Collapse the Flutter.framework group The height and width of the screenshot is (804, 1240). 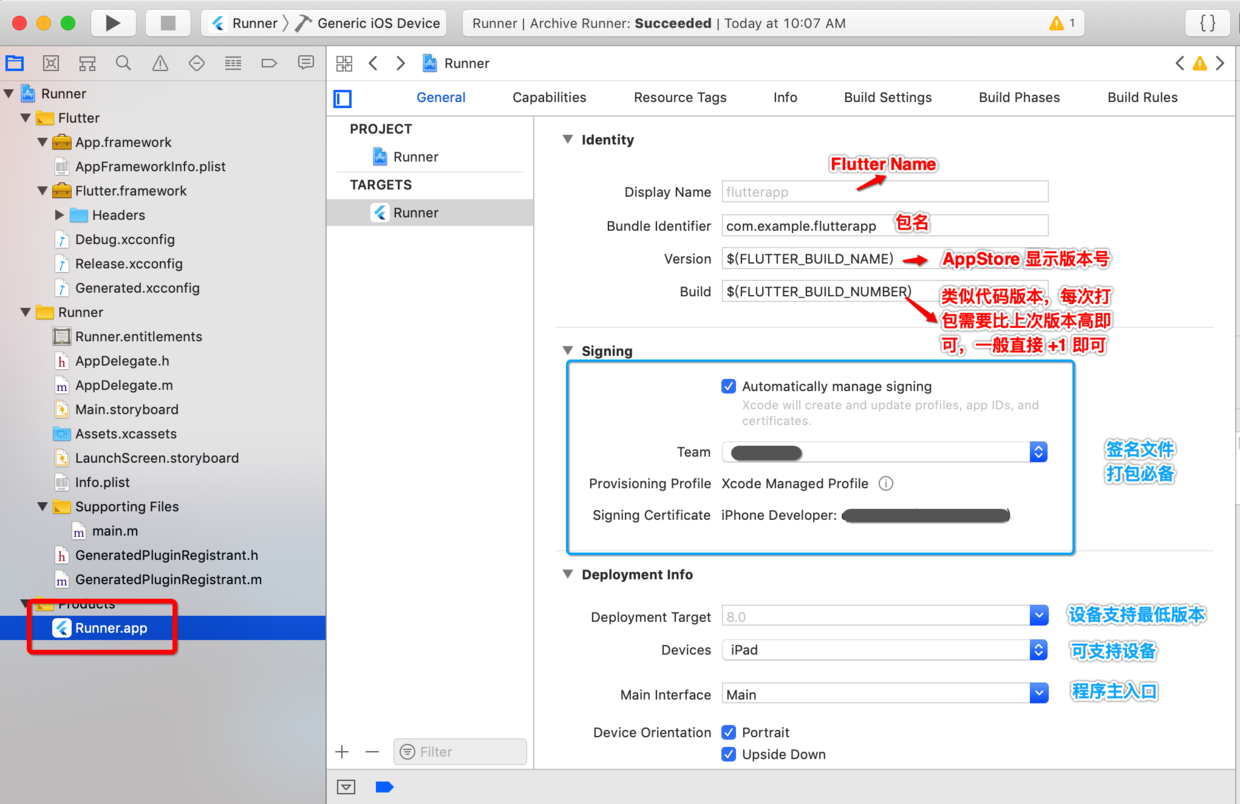coord(42,191)
